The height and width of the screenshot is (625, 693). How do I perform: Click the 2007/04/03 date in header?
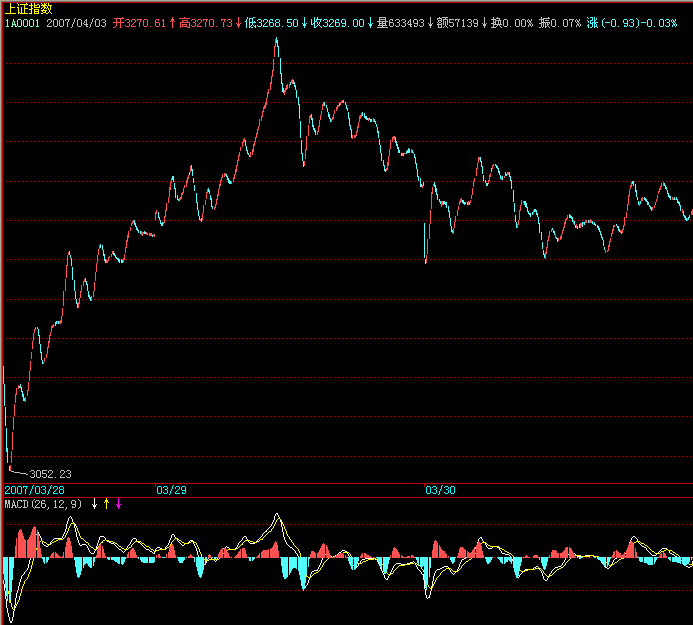coord(77,21)
